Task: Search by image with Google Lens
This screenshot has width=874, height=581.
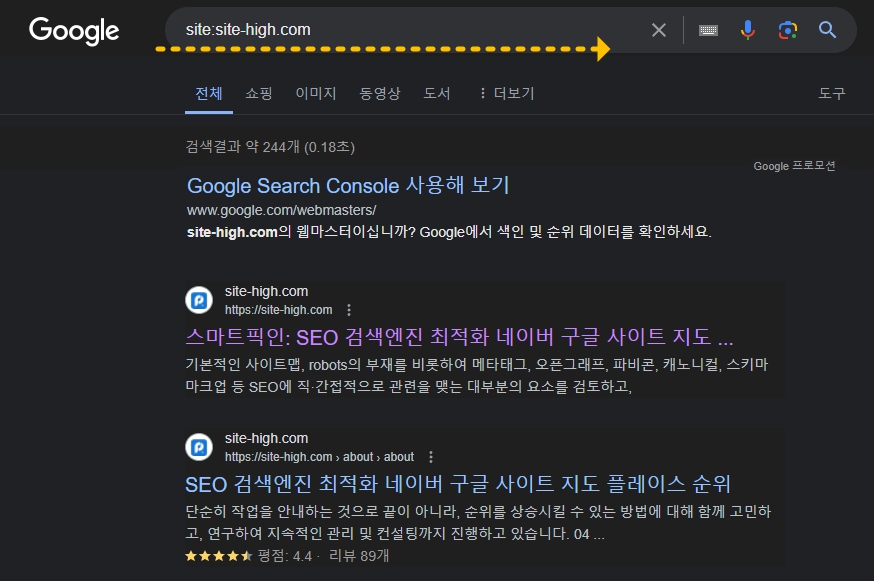Action: coord(788,30)
